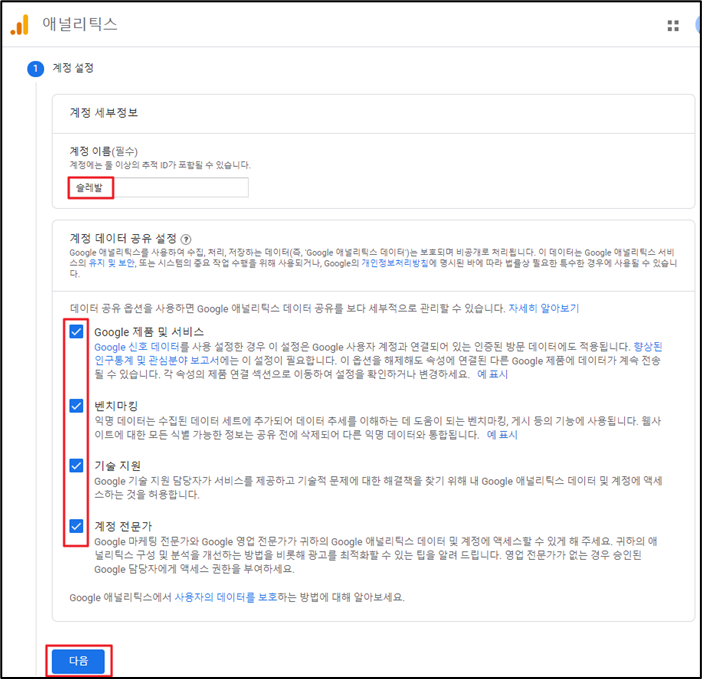Open the Google apps grid icon

click(673, 26)
